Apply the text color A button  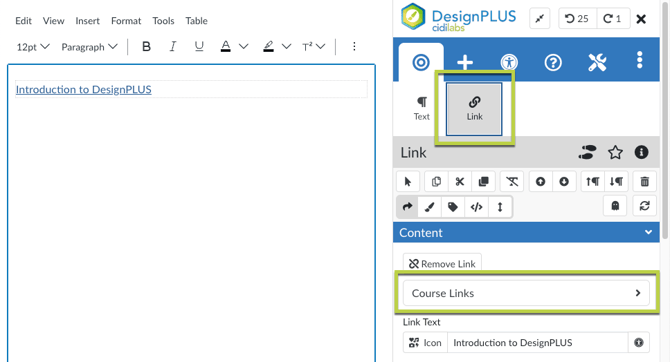click(226, 47)
